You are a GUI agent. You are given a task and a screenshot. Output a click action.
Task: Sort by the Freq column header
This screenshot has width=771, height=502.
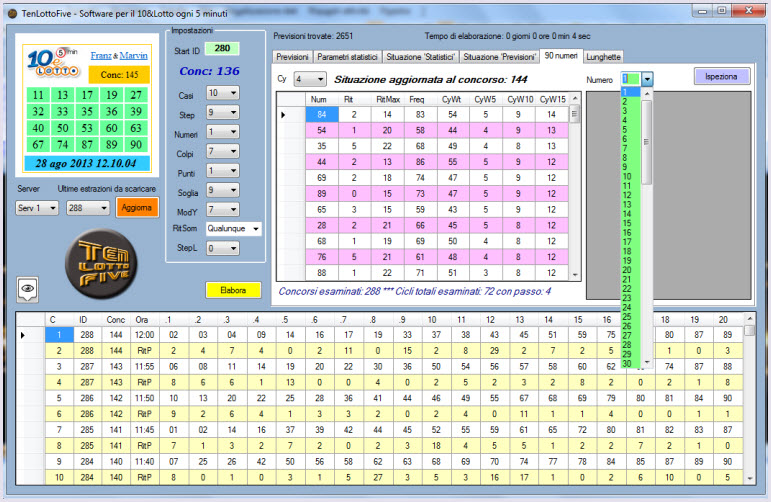[416, 99]
